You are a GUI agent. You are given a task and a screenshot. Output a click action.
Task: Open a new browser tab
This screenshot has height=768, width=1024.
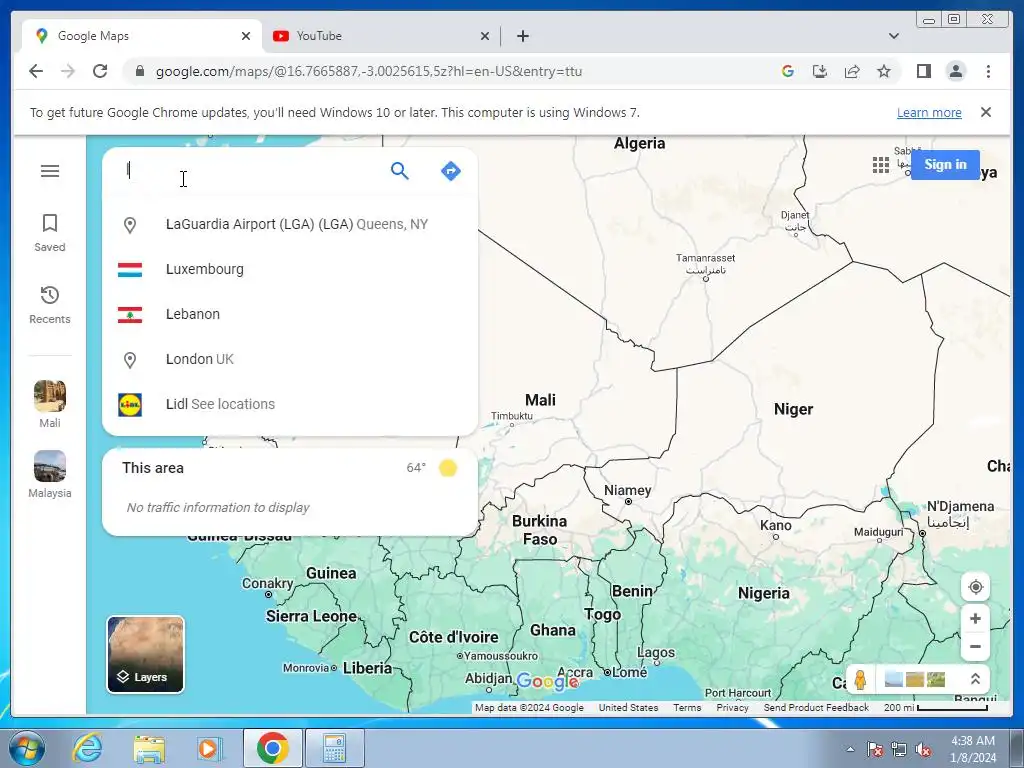pos(522,36)
